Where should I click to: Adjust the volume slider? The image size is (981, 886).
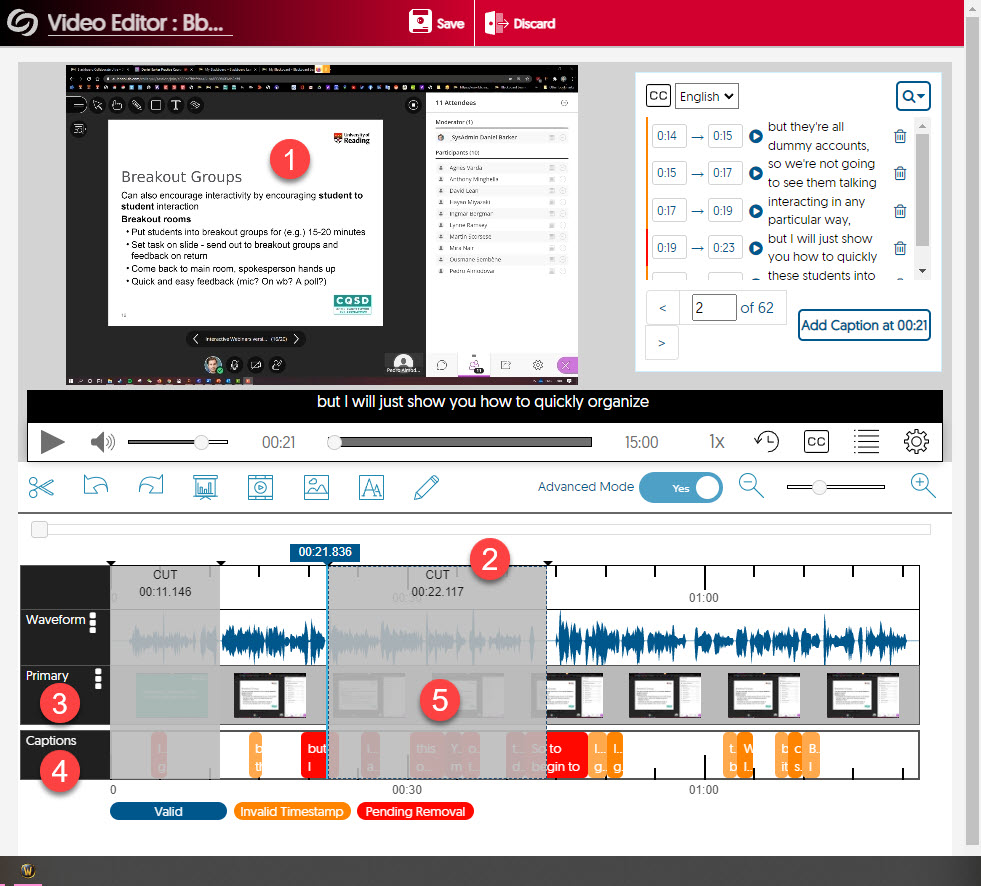[x=178, y=442]
